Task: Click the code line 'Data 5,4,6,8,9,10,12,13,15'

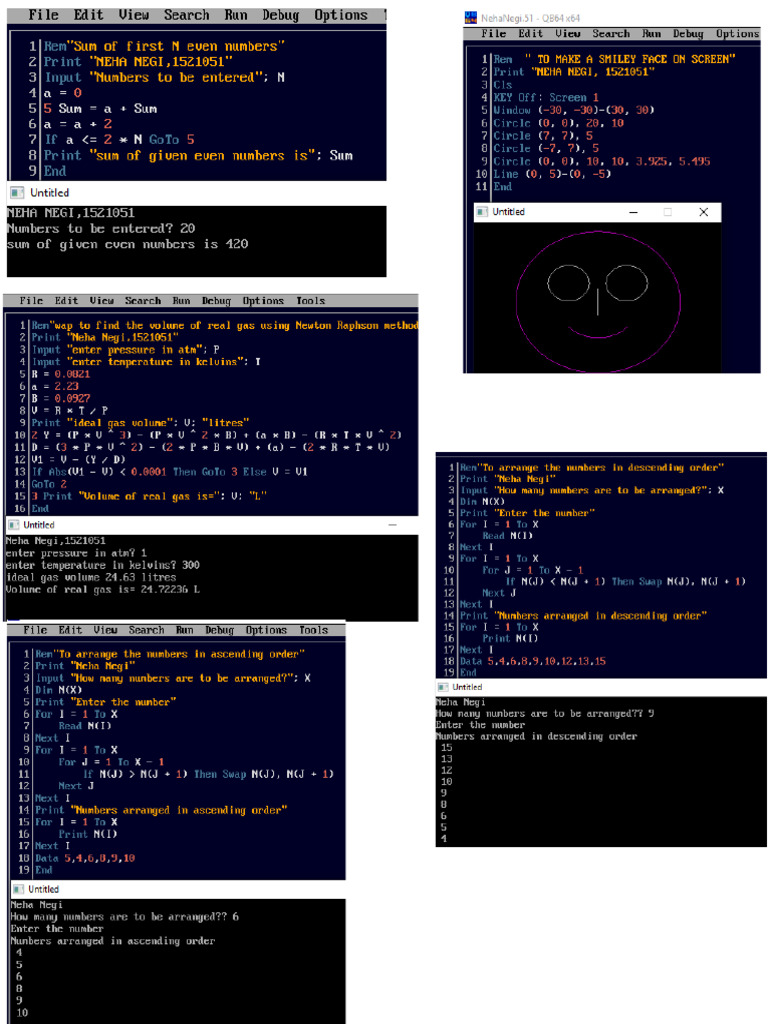Action: (533, 662)
